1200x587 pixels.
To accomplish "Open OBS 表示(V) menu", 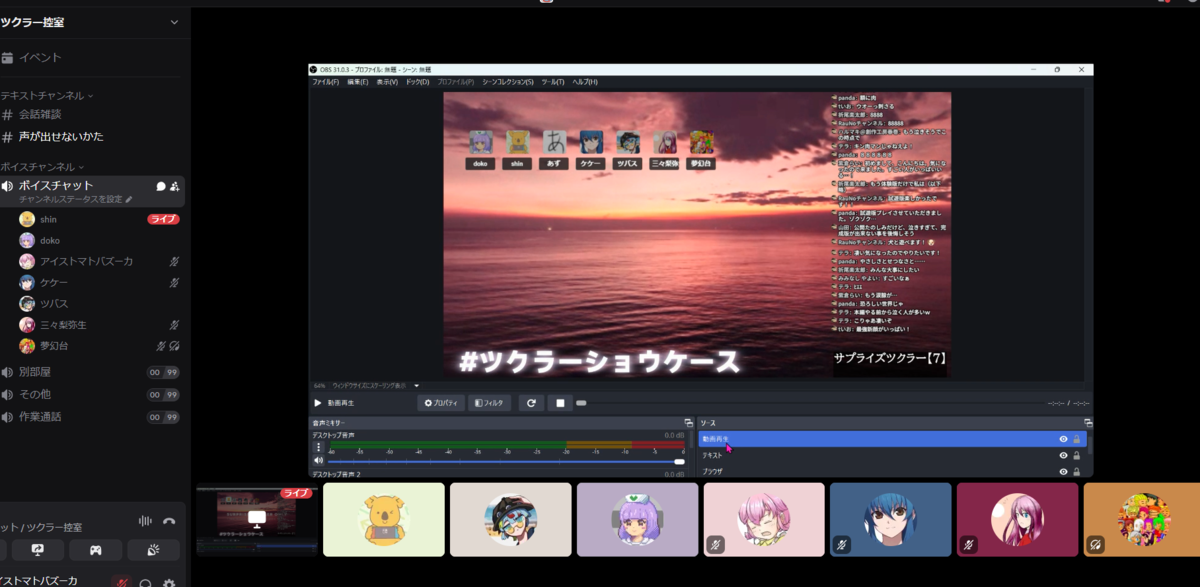I will [x=387, y=82].
